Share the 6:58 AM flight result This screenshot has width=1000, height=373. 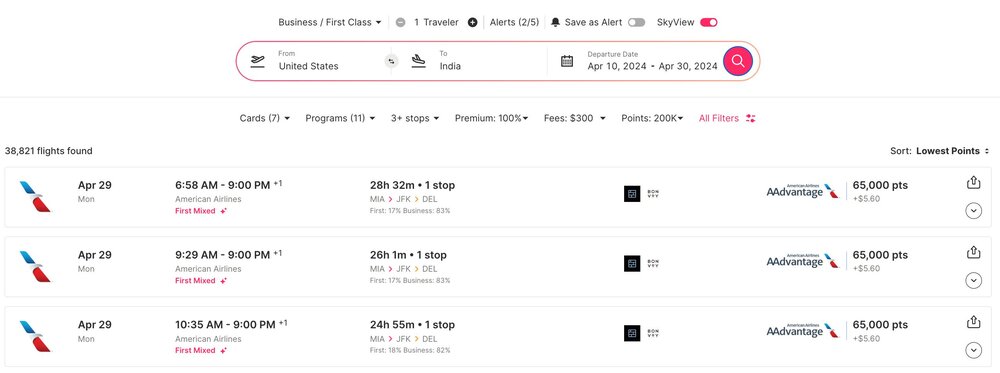[x=973, y=182]
